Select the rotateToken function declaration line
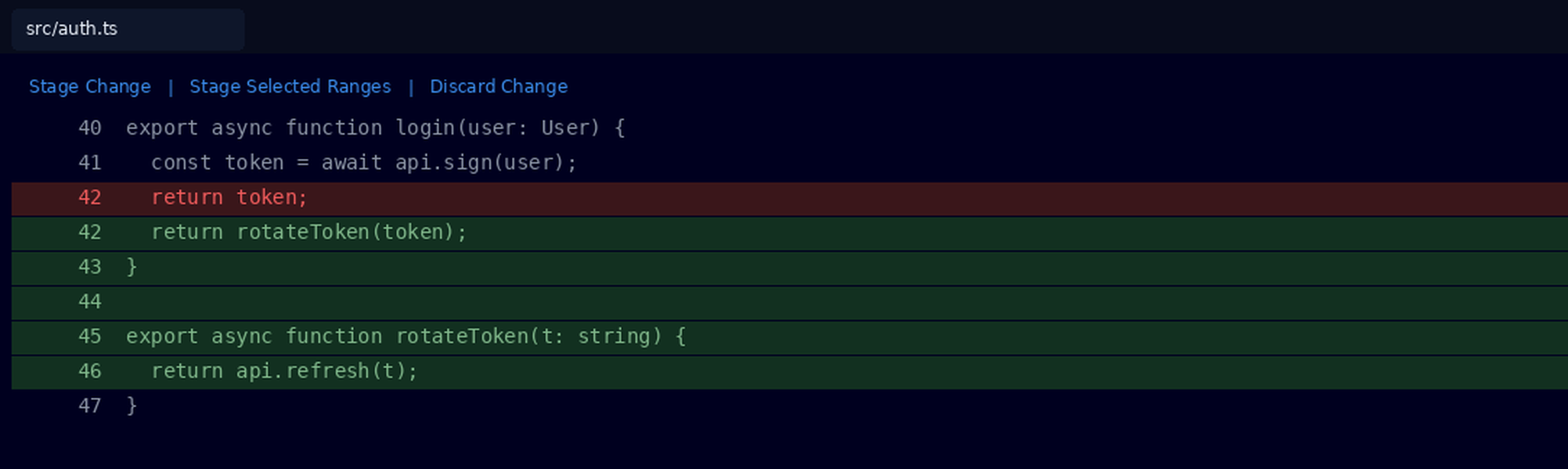 [x=789, y=337]
